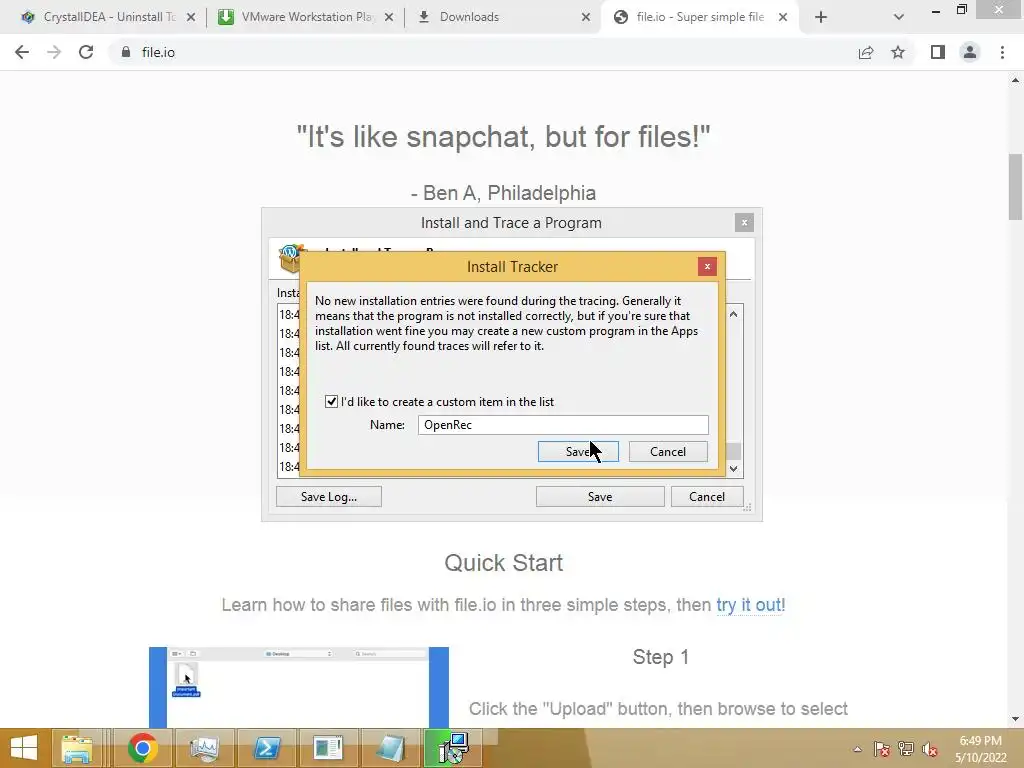This screenshot has width=1024, height=768.
Task: Click Cancel in Install and Trace window
Action: click(707, 497)
